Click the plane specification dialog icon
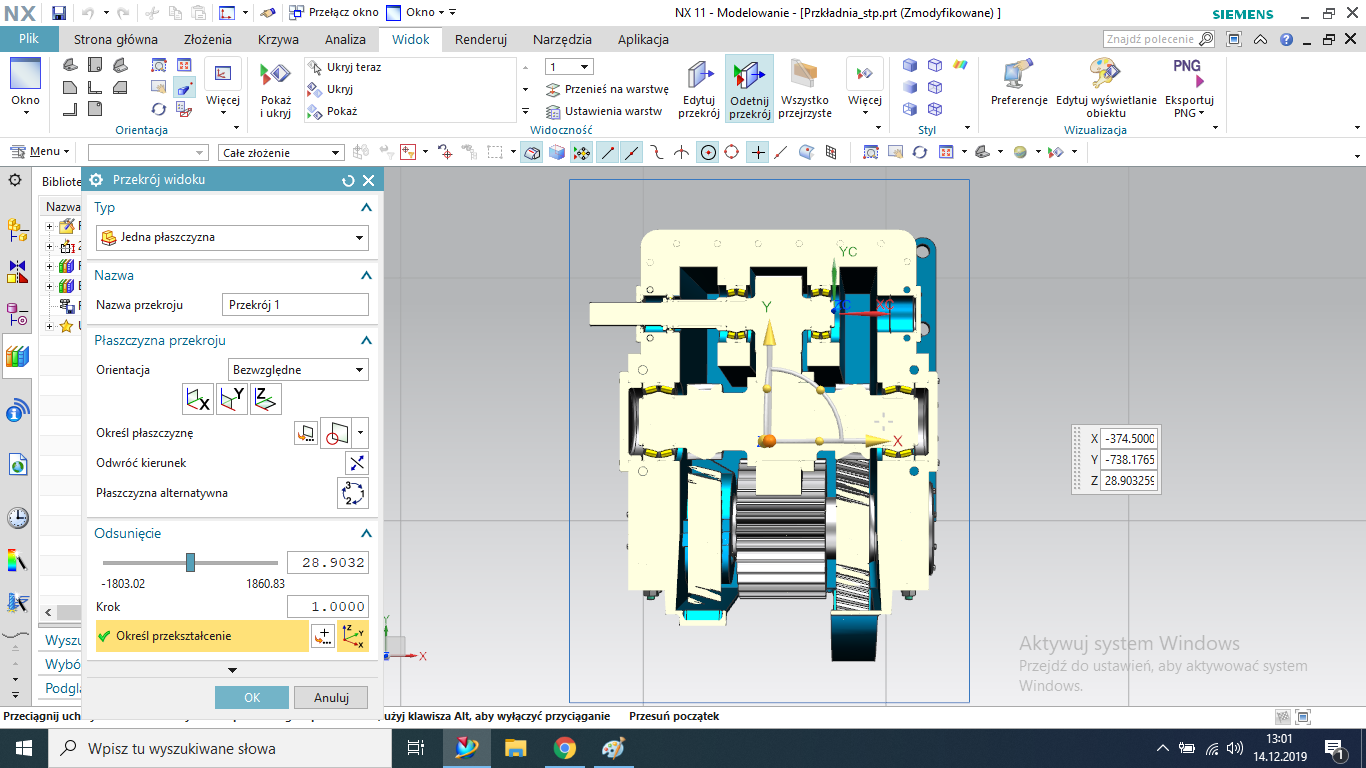The image size is (1366, 768). [305, 433]
